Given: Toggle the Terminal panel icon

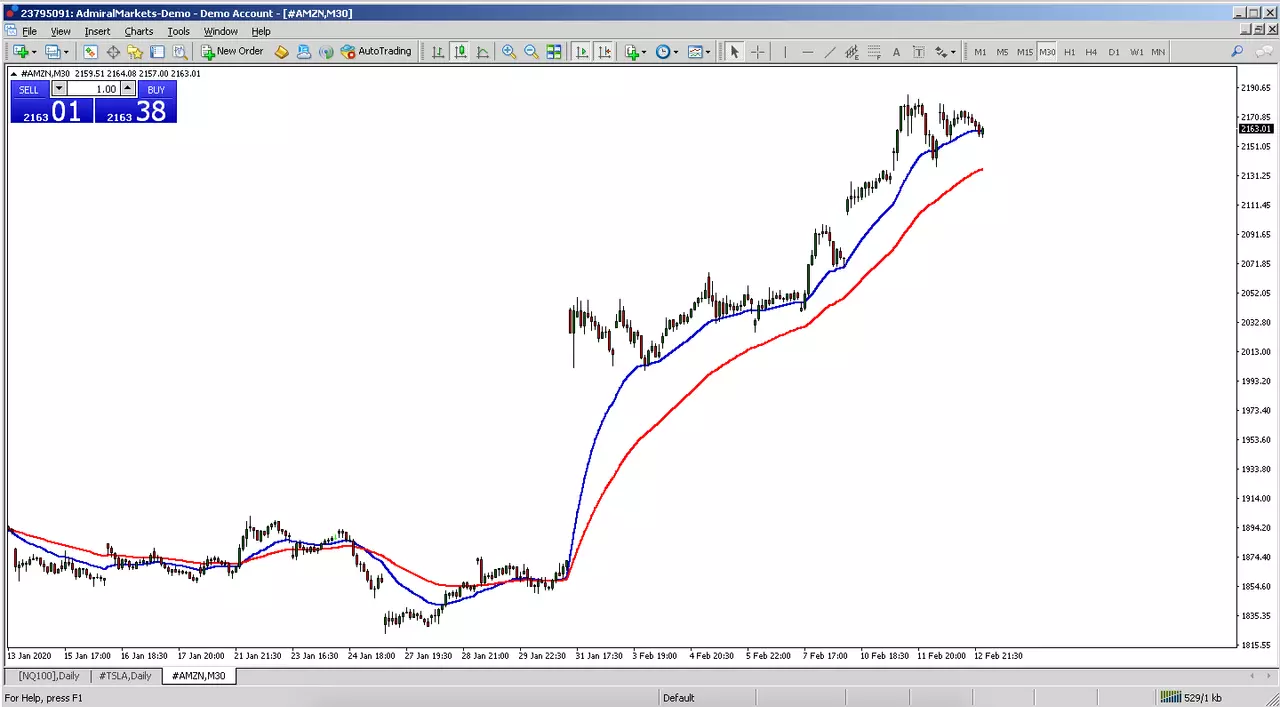Looking at the screenshot, I should (157, 52).
